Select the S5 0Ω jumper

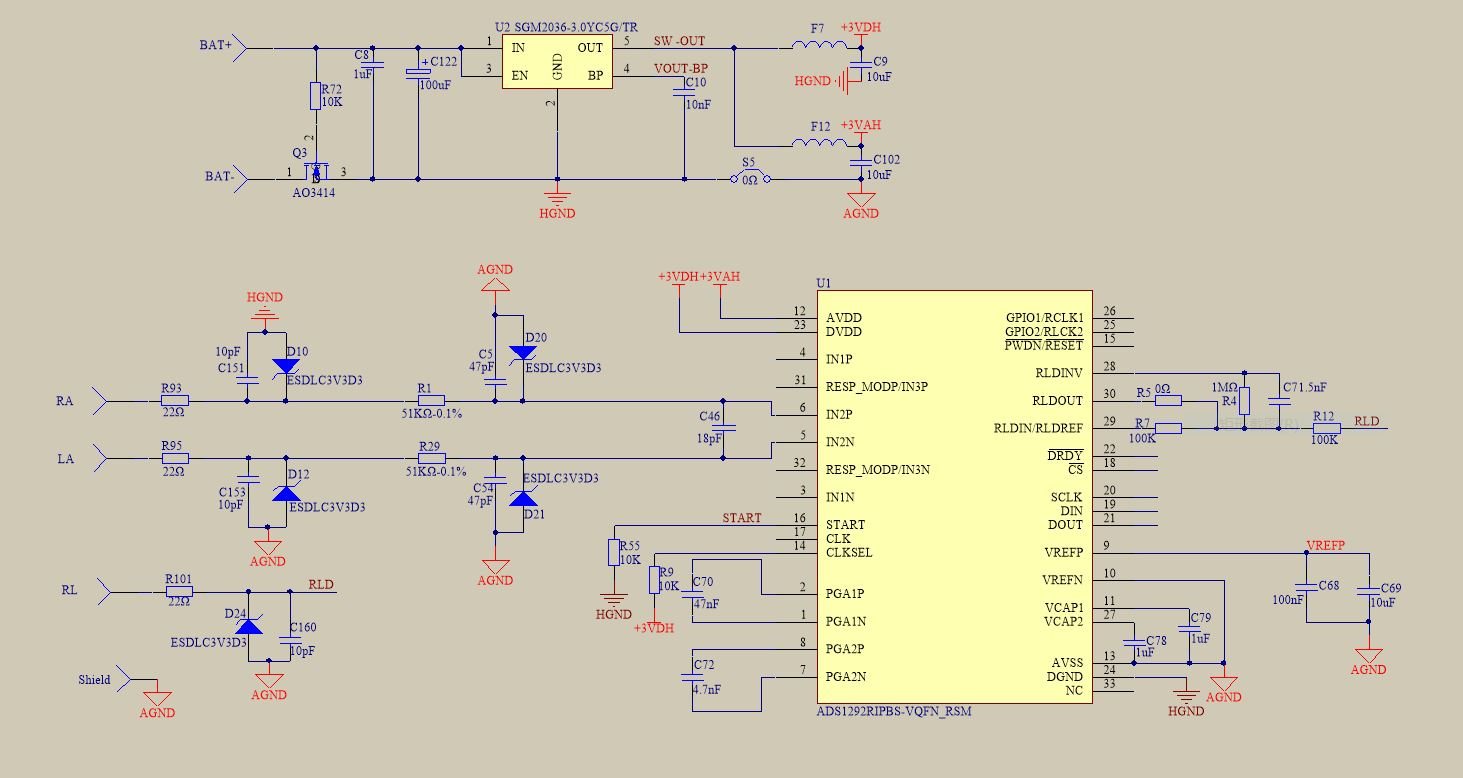[750, 178]
